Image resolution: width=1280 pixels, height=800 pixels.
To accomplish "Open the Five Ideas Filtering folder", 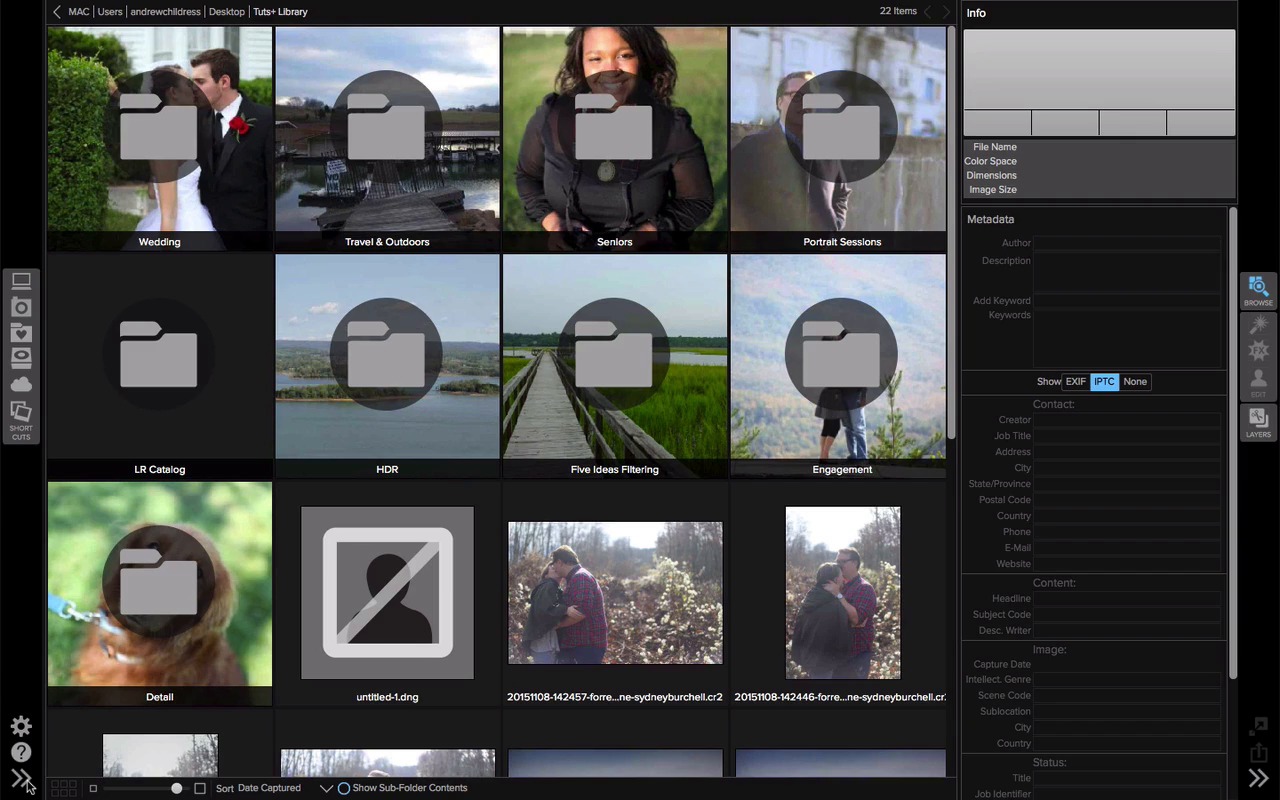I will coord(615,366).
